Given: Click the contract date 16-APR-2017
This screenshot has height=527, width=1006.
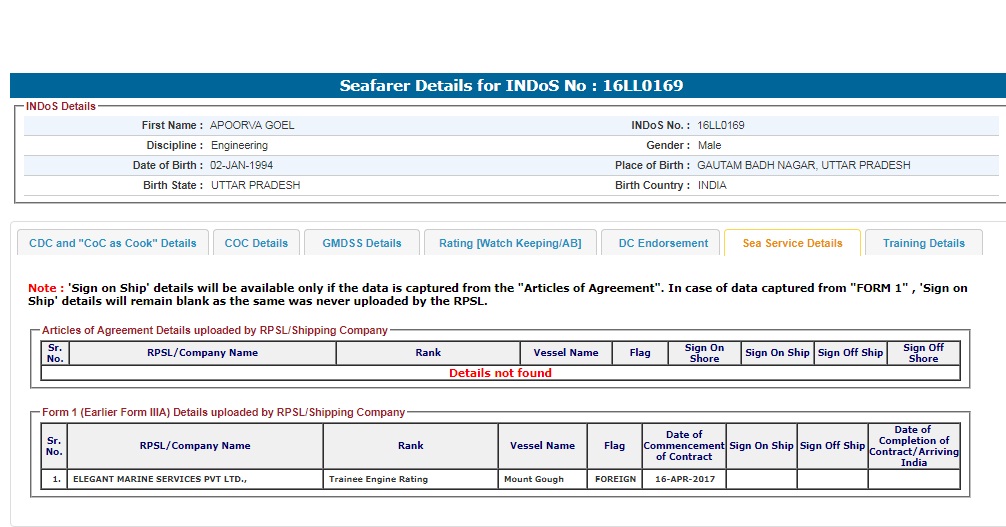Looking at the screenshot, I should (x=685, y=479).
